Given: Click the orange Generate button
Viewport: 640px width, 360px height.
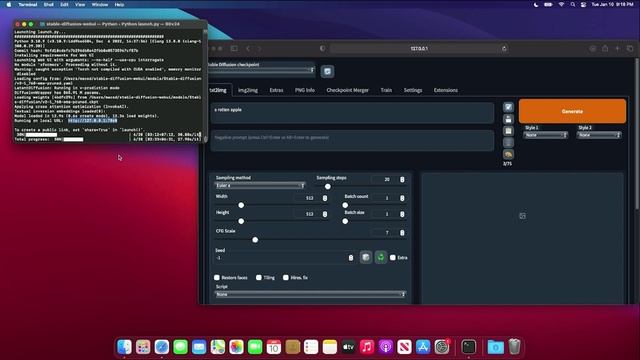Looking at the screenshot, I should pyautogui.click(x=572, y=111).
